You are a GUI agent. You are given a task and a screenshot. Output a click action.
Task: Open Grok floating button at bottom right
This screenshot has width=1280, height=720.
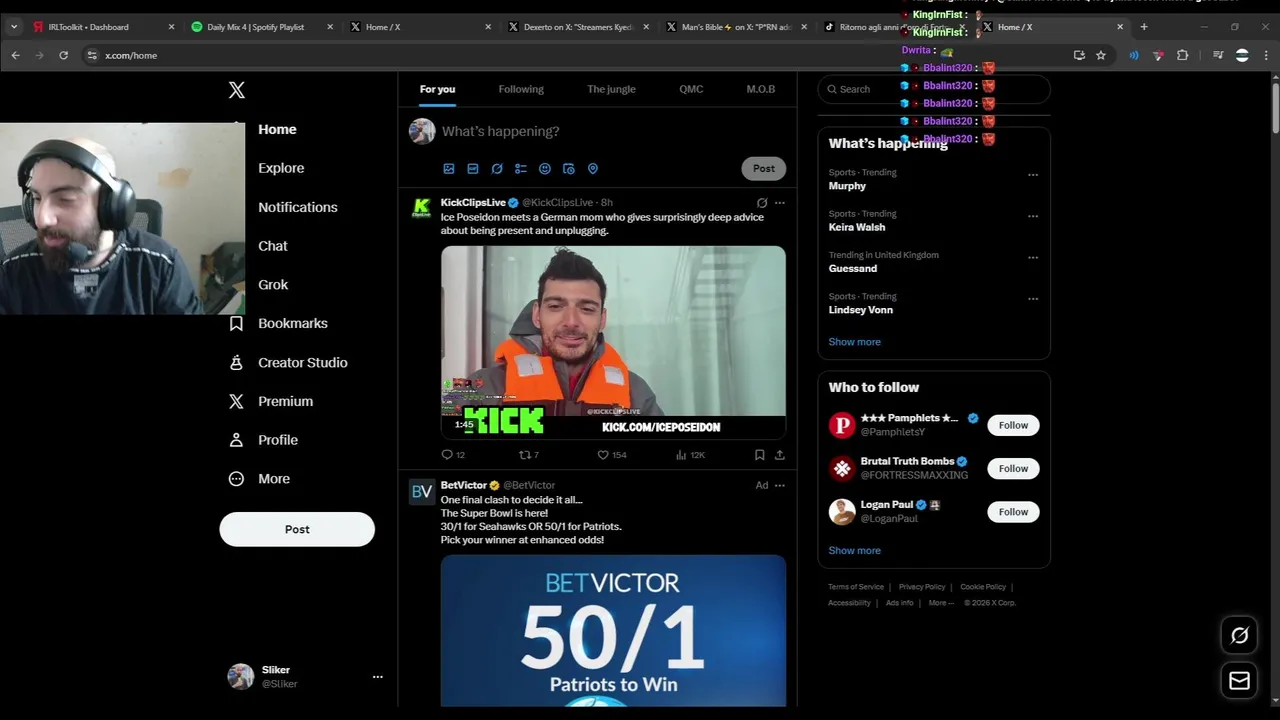(x=1239, y=635)
